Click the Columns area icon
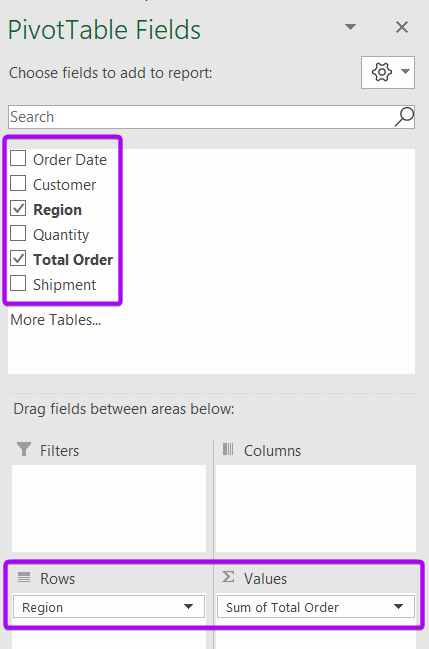Image resolution: width=429 pixels, height=649 pixels. coord(228,449)
